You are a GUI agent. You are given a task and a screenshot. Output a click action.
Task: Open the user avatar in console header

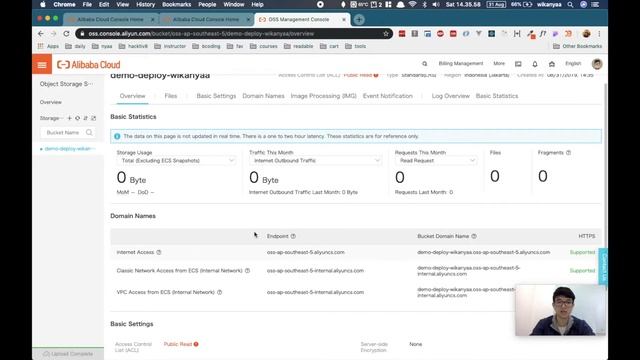click(x=597, y=64)
